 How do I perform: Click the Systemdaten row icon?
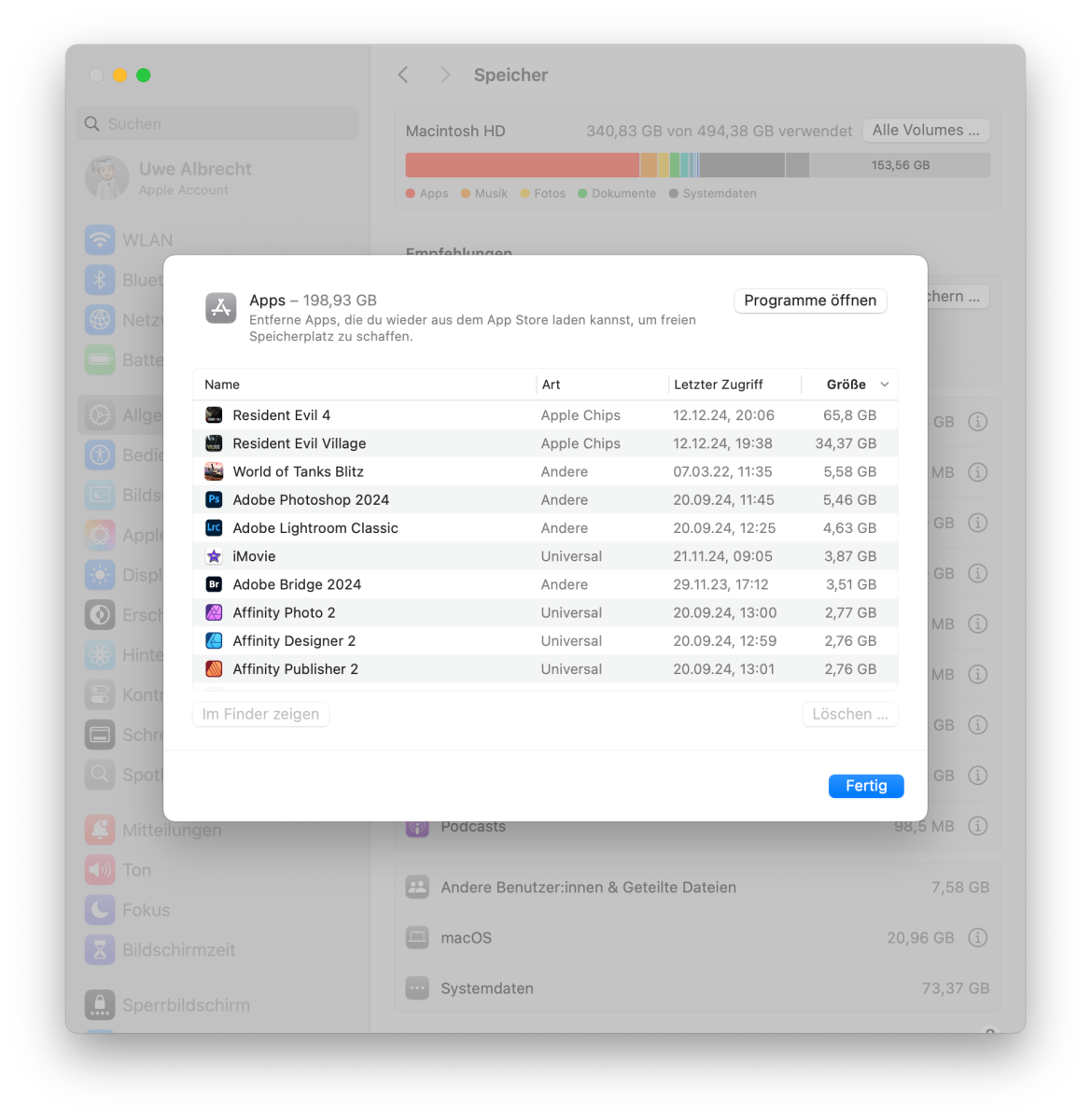coord(417,988)
